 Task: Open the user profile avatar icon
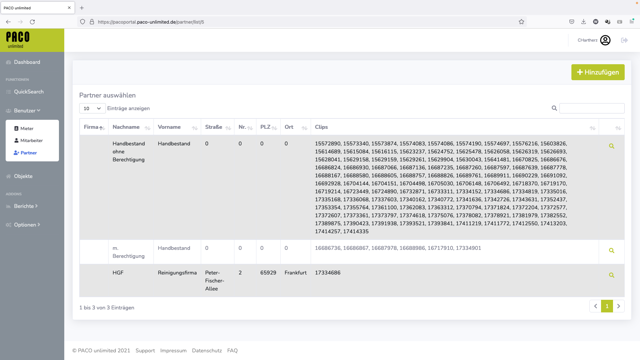605,40
